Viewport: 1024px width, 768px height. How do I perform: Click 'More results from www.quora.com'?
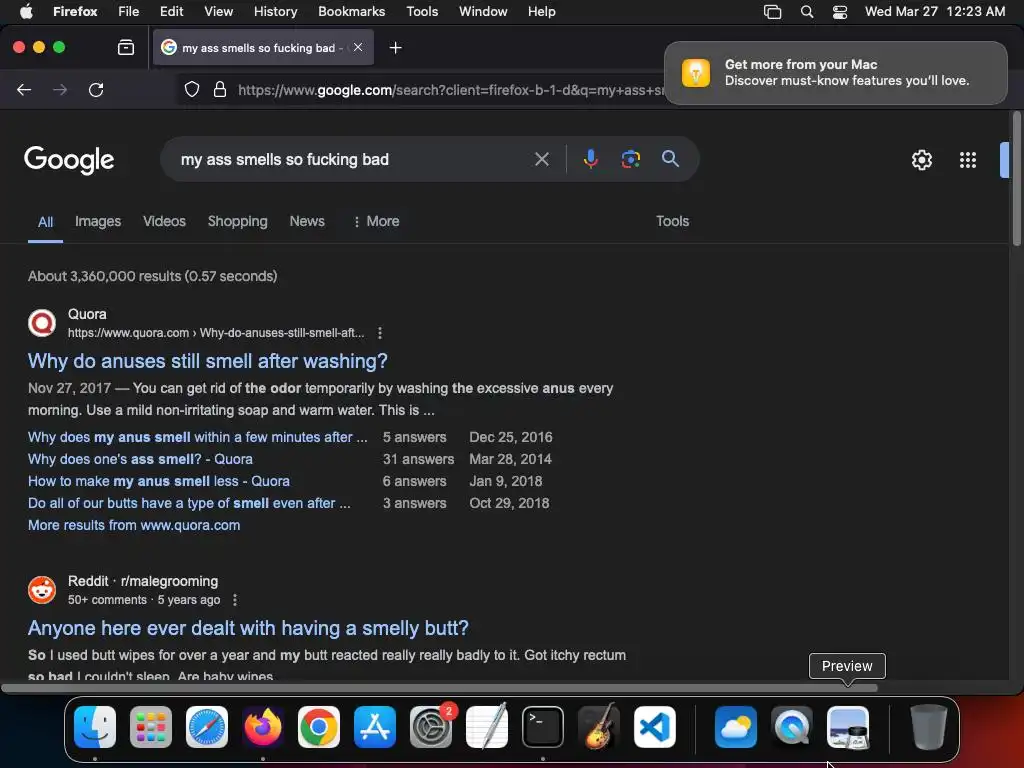pos(134,525)
